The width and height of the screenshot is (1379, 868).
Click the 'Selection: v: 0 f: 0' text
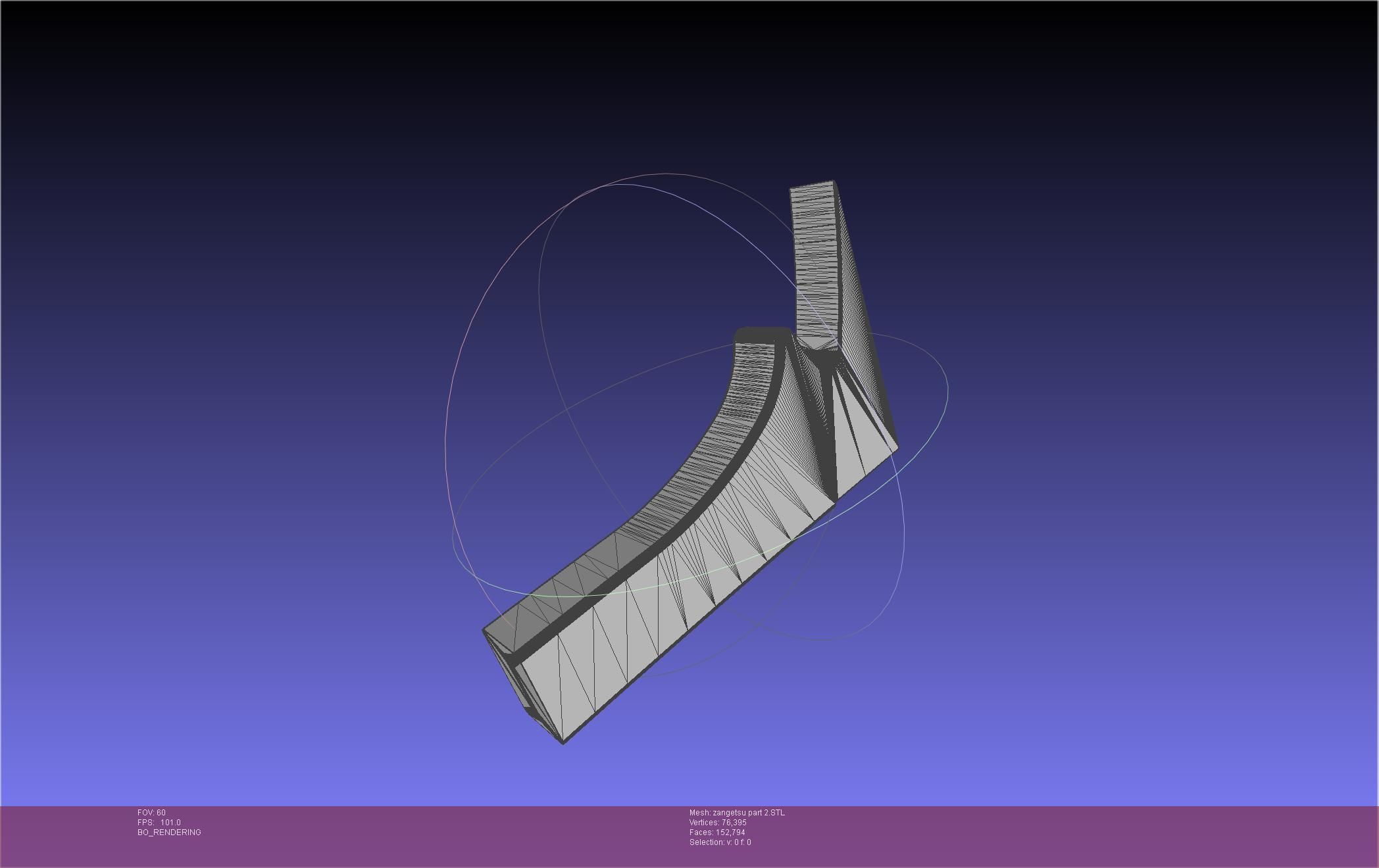720,842
